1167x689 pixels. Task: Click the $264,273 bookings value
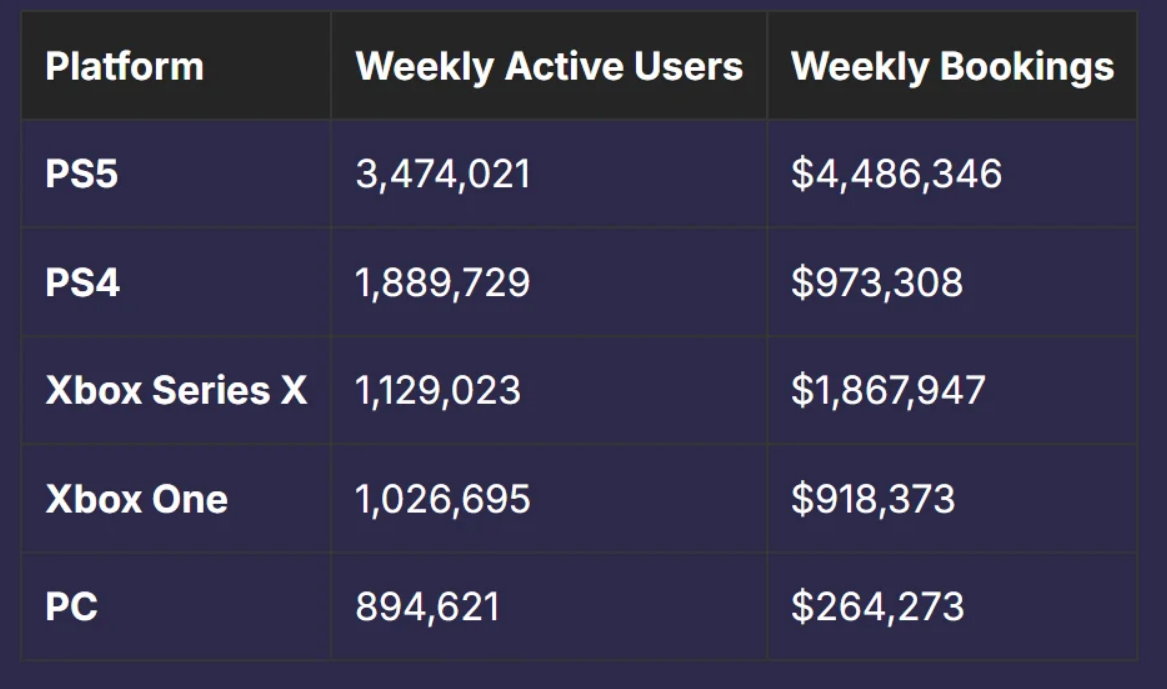click(x=877, y=607)
